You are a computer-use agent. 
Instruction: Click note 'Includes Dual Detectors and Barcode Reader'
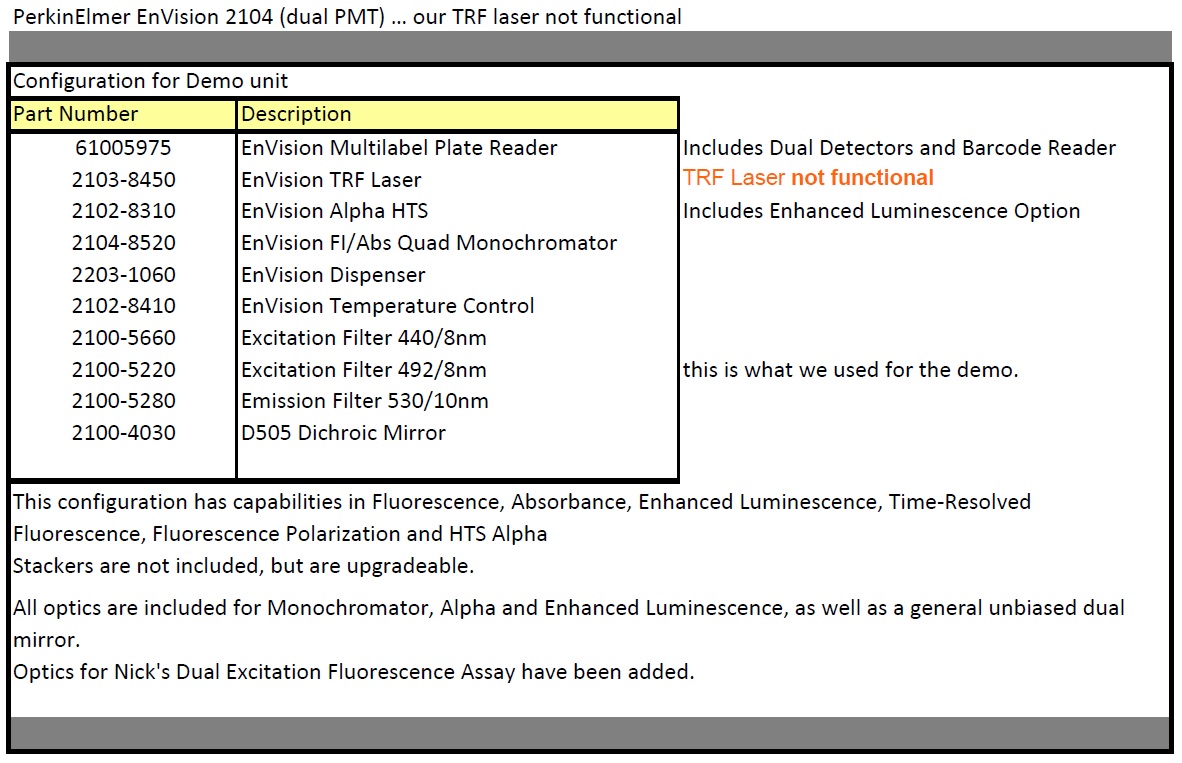[899, 148]
